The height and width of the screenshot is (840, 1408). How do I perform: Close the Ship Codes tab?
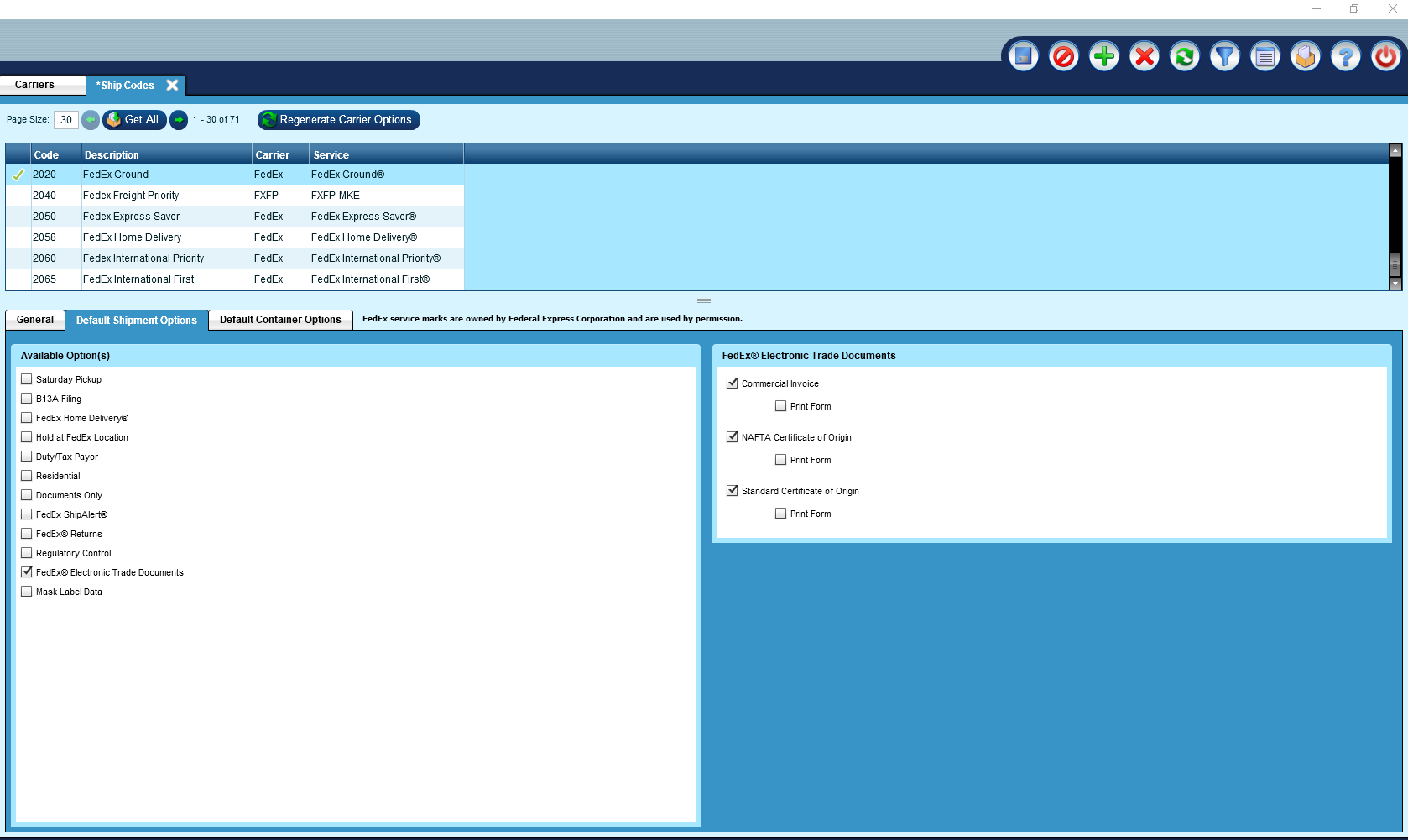point(172,85)
